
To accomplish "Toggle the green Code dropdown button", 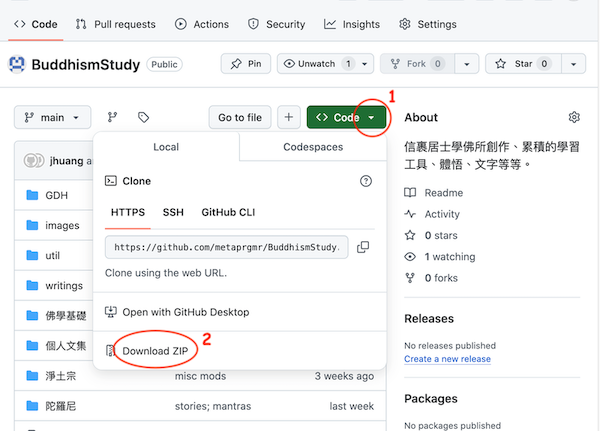I will click(x=346, y=117).
